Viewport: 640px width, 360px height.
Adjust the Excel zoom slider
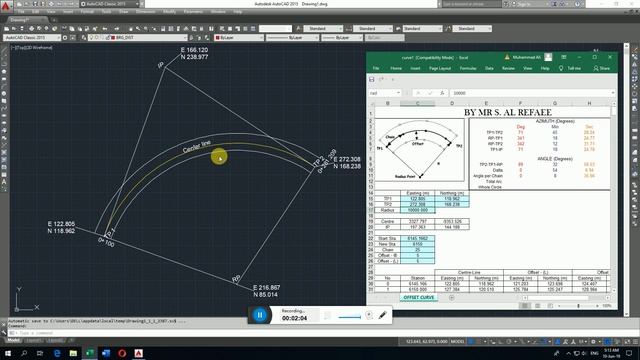[x=578, y=306]
